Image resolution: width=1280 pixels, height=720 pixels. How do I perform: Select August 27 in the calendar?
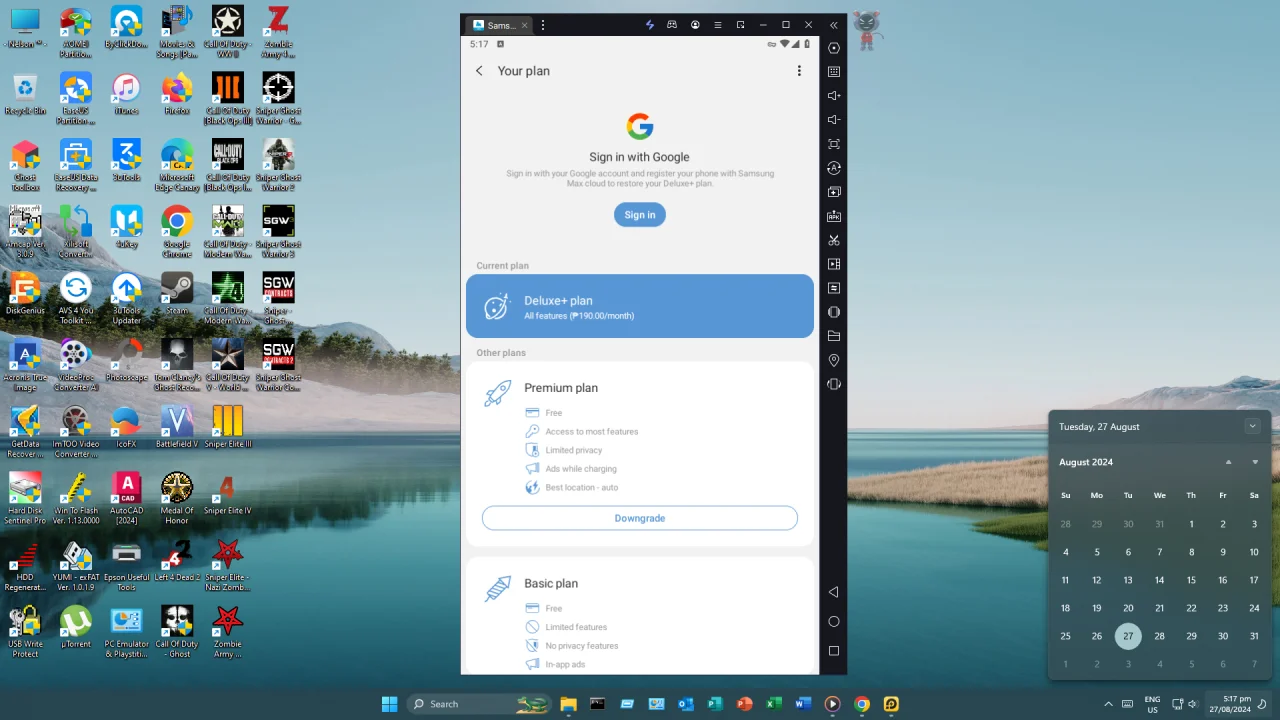pos(1128,636)
